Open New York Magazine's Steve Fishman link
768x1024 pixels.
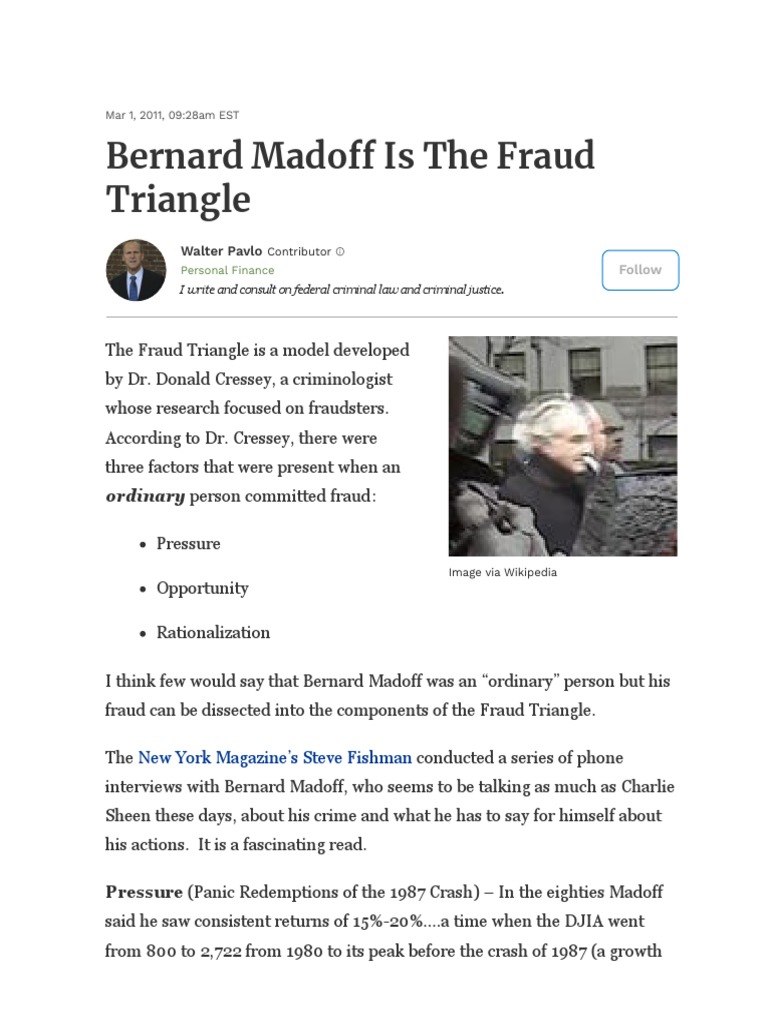click(274, 758)
